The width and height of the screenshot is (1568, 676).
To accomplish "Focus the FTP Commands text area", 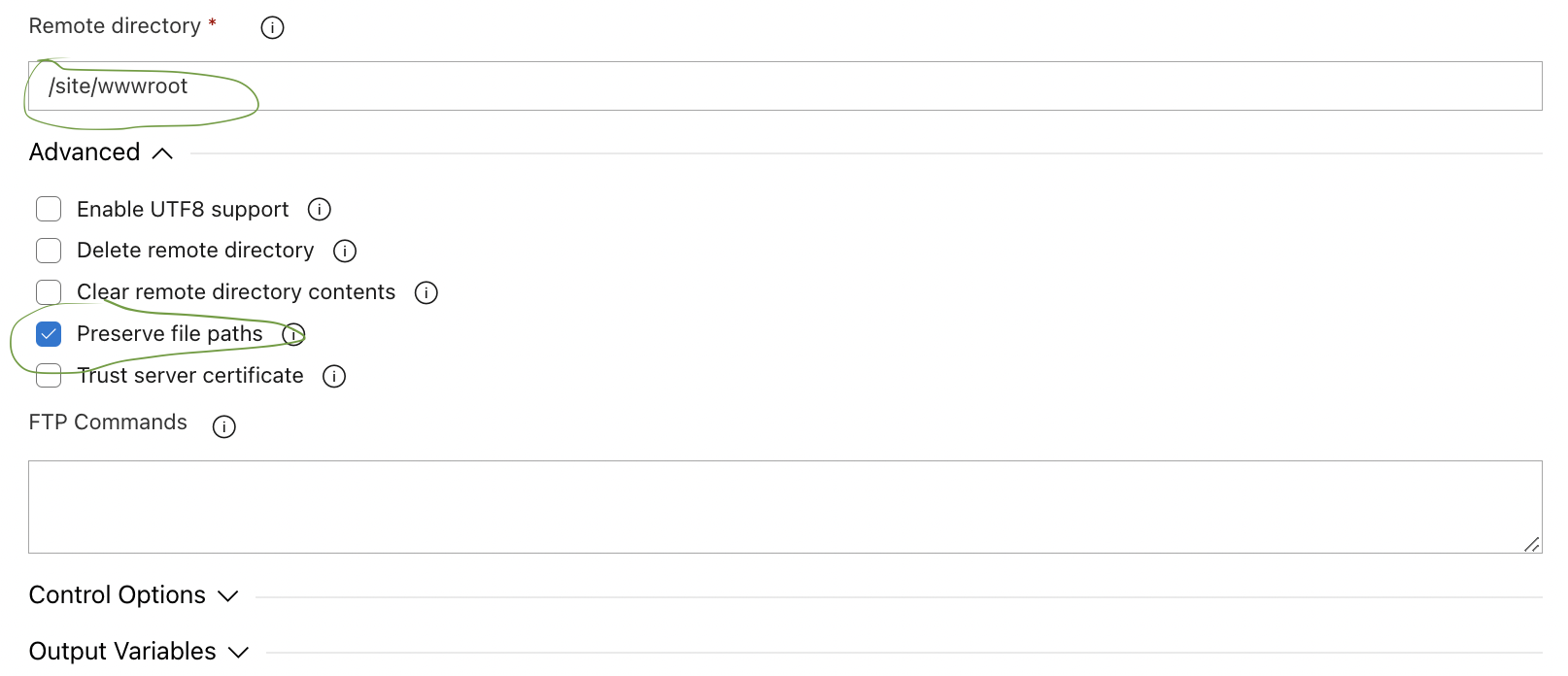I will (785, 507).
